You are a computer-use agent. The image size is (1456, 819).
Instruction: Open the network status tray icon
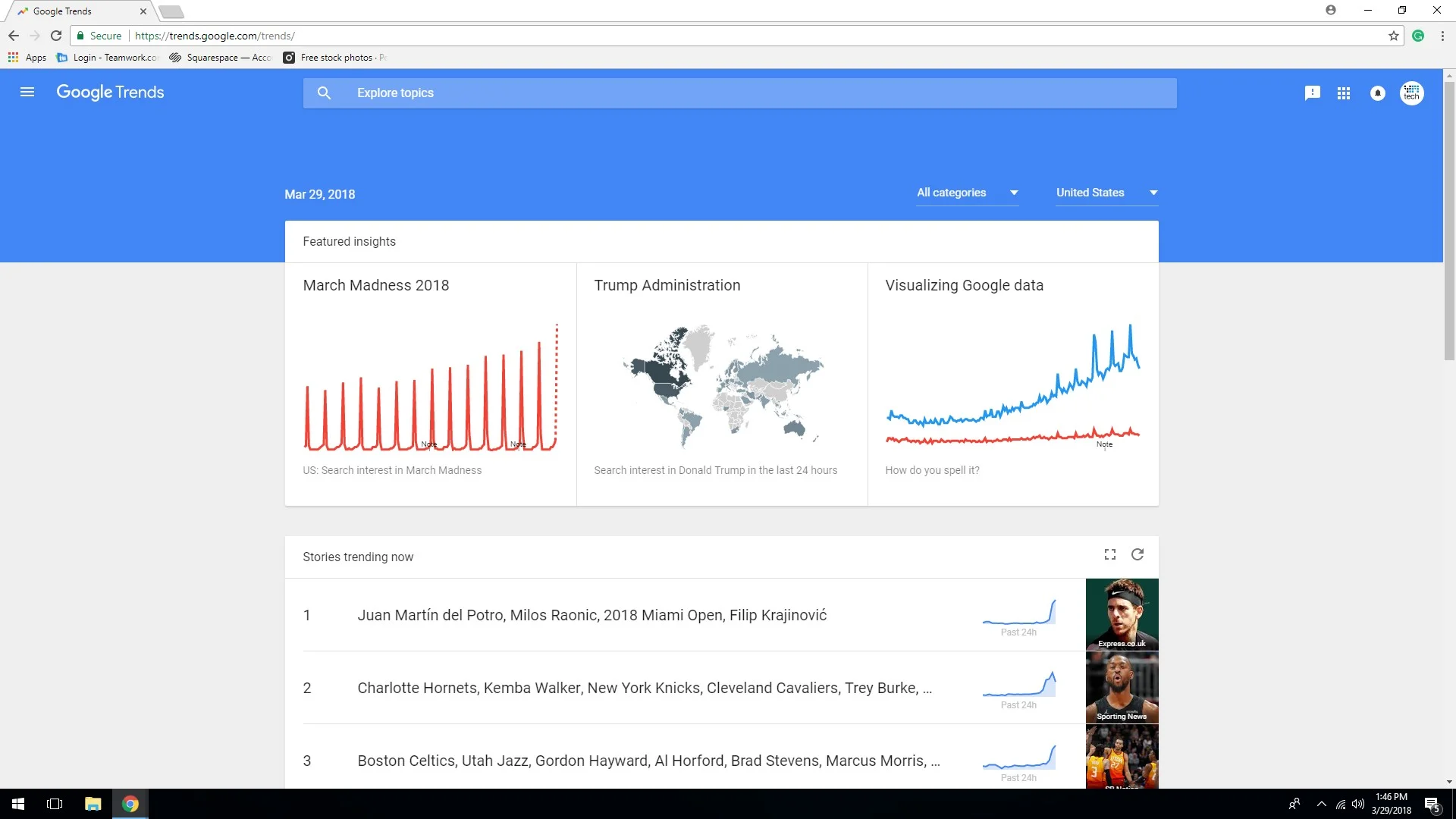click(1341, 804)
